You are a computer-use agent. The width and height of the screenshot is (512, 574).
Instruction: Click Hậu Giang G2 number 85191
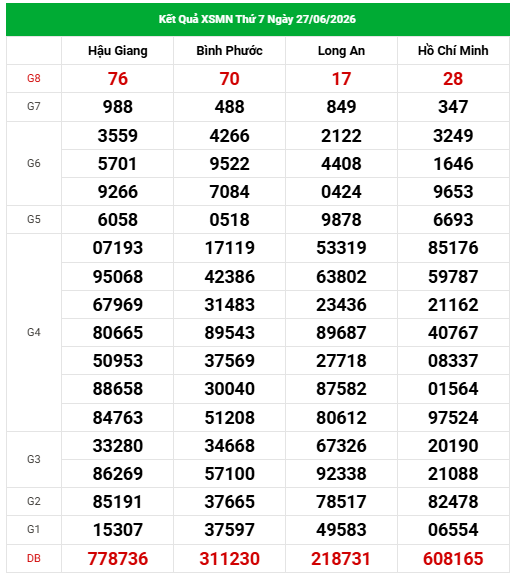(117, 502)
